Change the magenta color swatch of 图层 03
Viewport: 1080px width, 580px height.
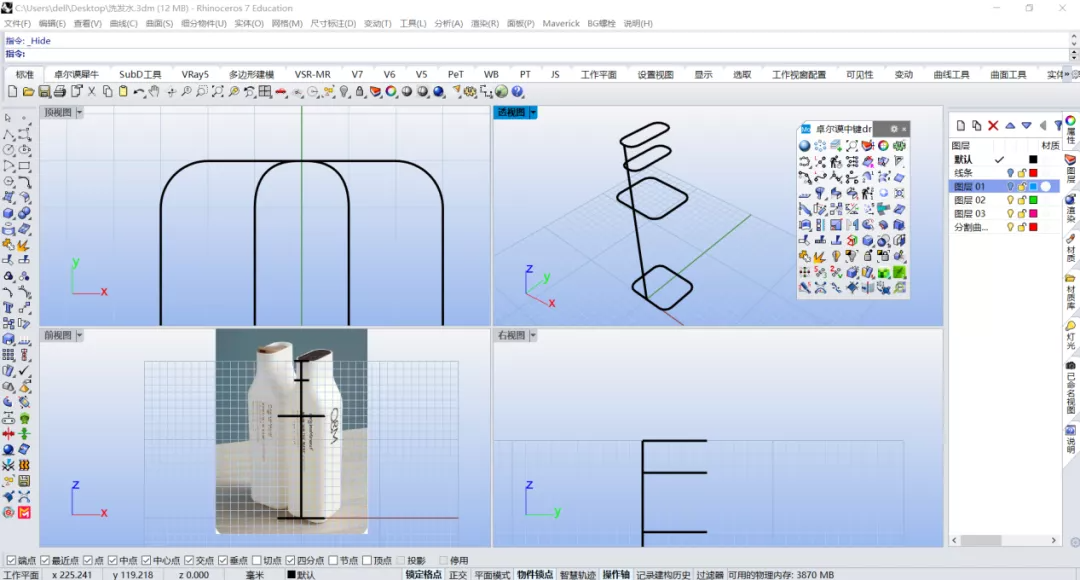(x=1033, y=214)
